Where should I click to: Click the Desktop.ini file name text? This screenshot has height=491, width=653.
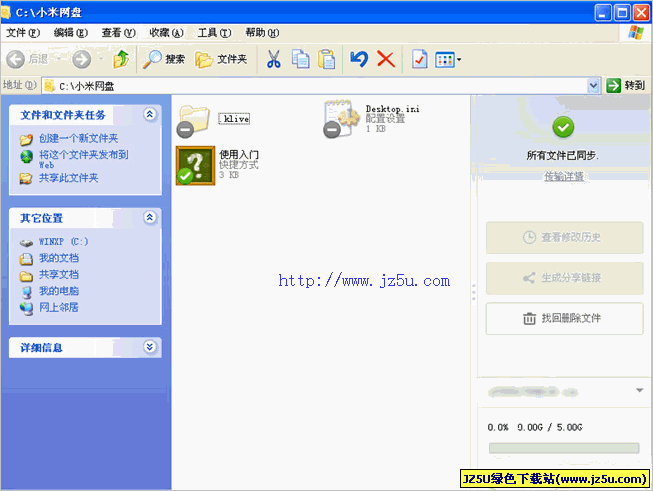pyautogui.click(x=392, y=109)
